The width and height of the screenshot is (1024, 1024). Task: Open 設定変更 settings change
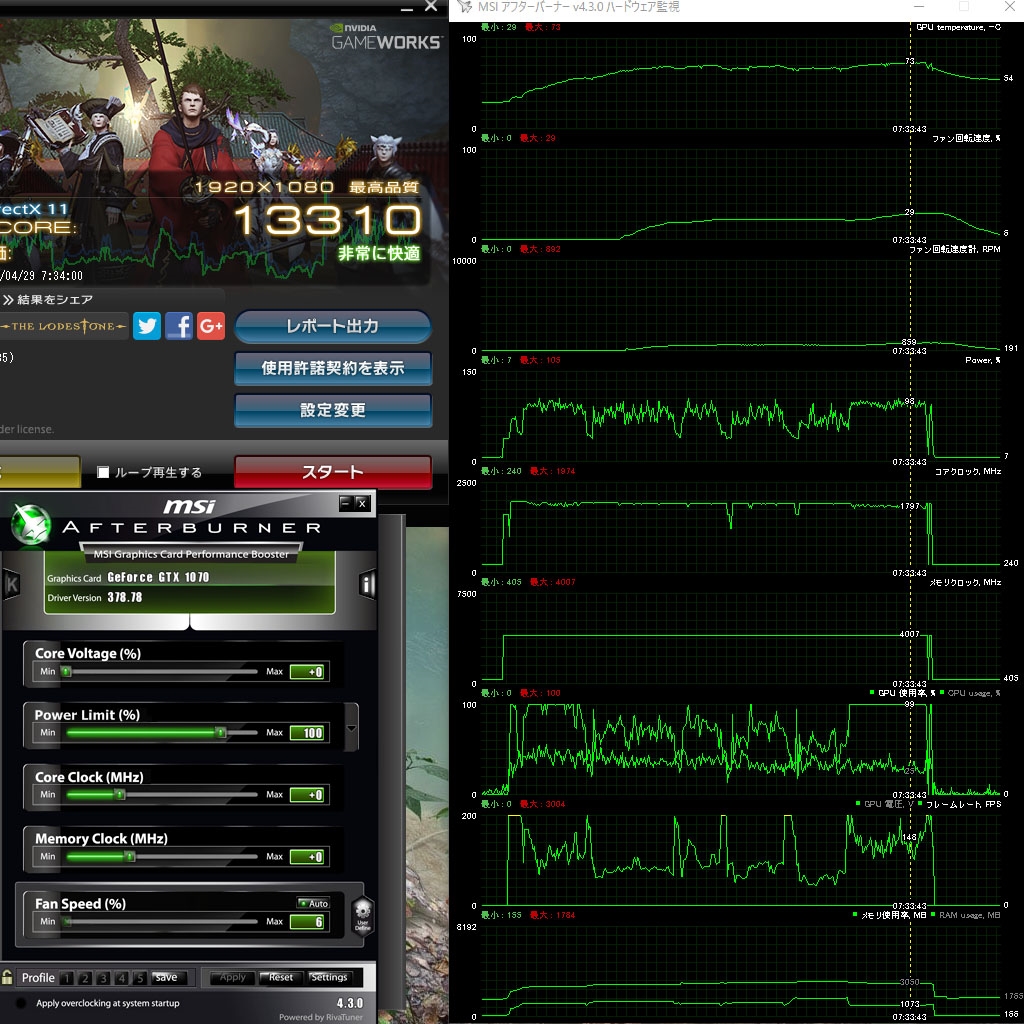(333, 410)
